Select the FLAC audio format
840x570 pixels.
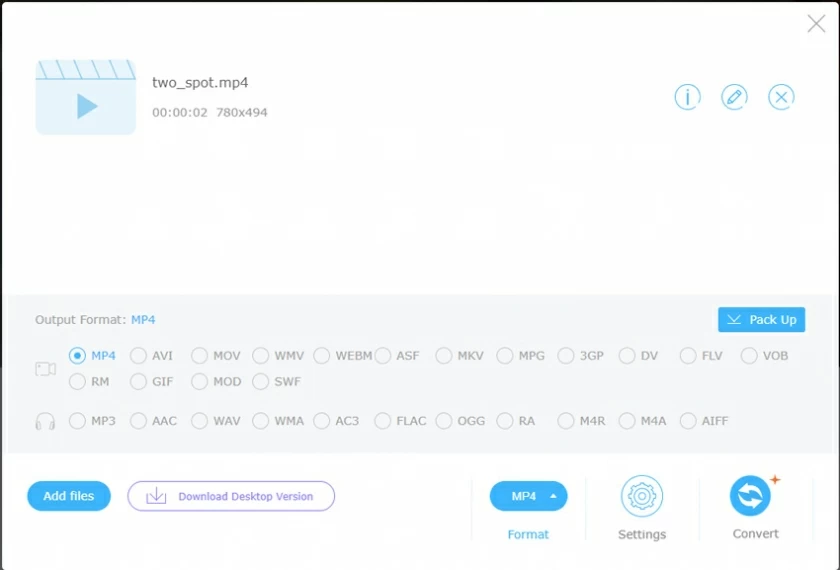click(383, 421)
